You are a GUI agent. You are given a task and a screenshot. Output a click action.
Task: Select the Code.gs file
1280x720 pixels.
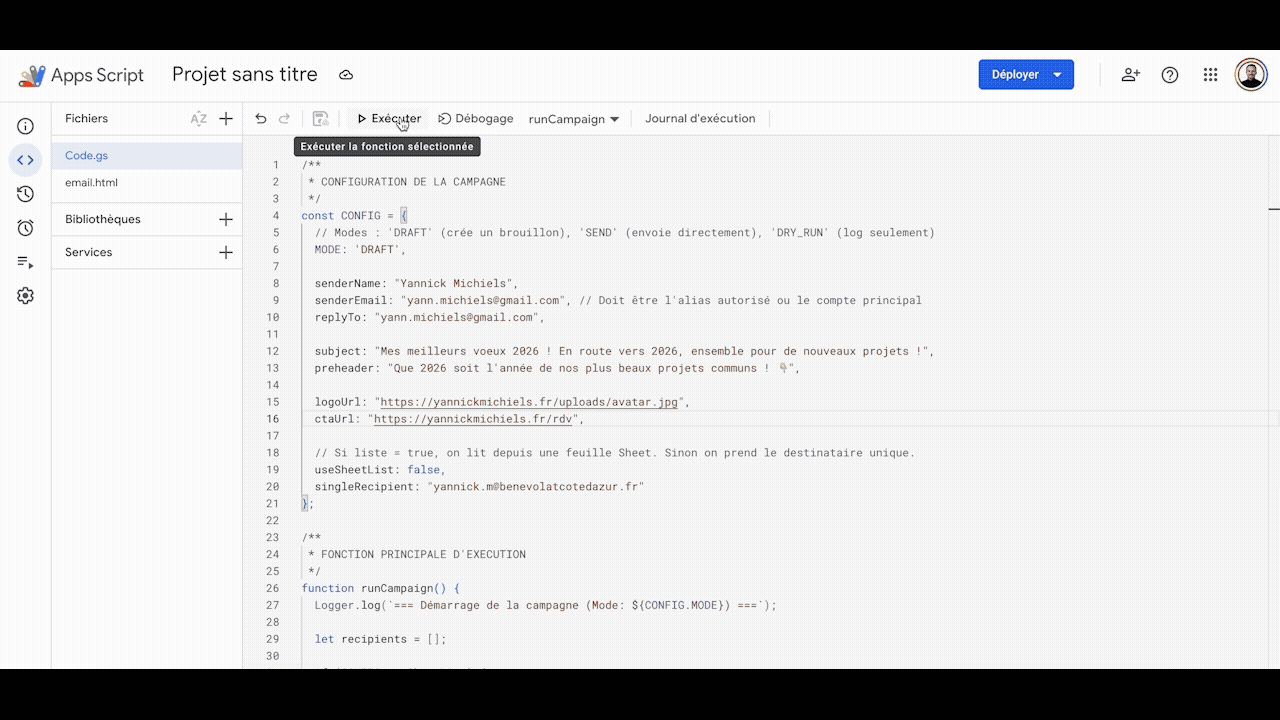click(87, 155)
